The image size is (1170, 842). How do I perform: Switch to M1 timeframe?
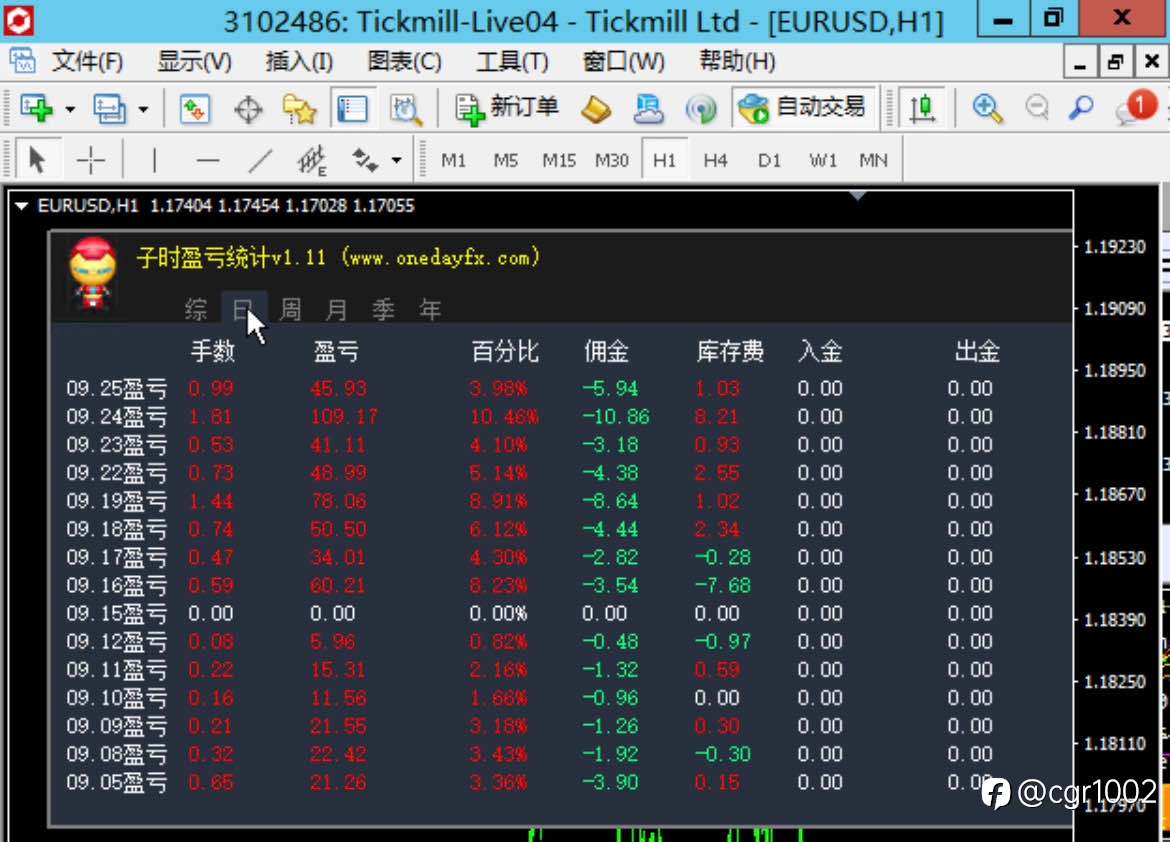tap(453, 160)
